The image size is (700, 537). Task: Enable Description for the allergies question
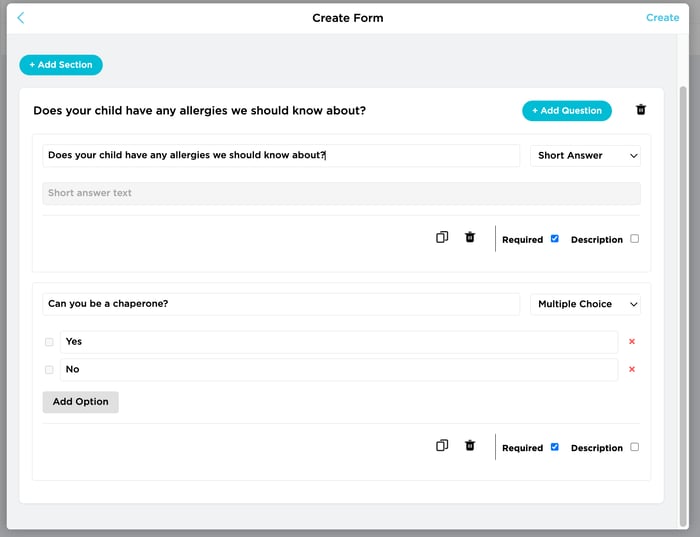click(634, 239)
